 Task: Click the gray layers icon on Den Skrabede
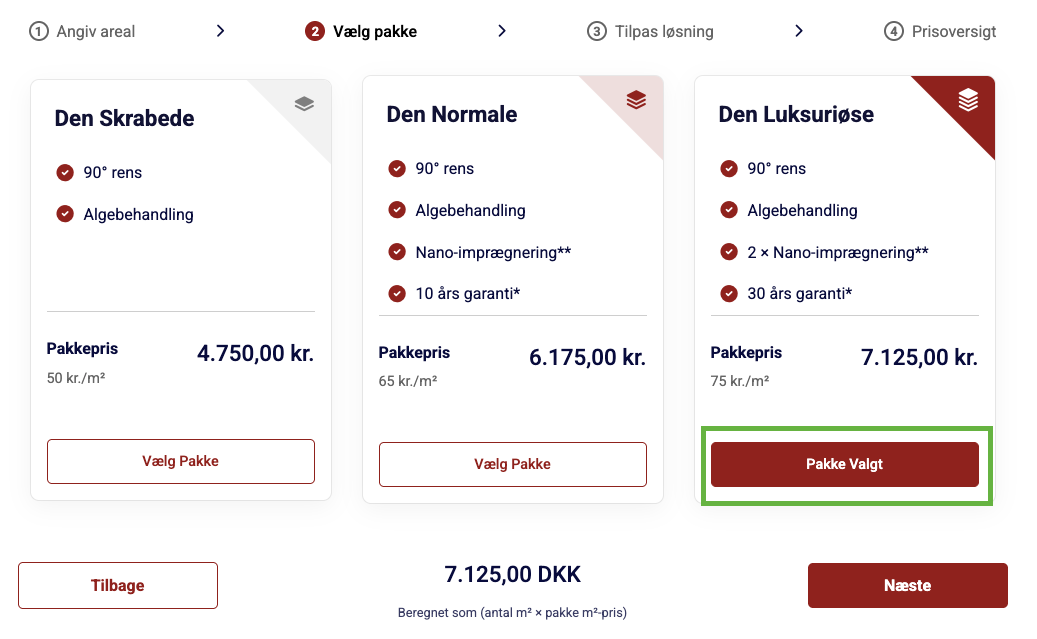[x=305, y=103]
